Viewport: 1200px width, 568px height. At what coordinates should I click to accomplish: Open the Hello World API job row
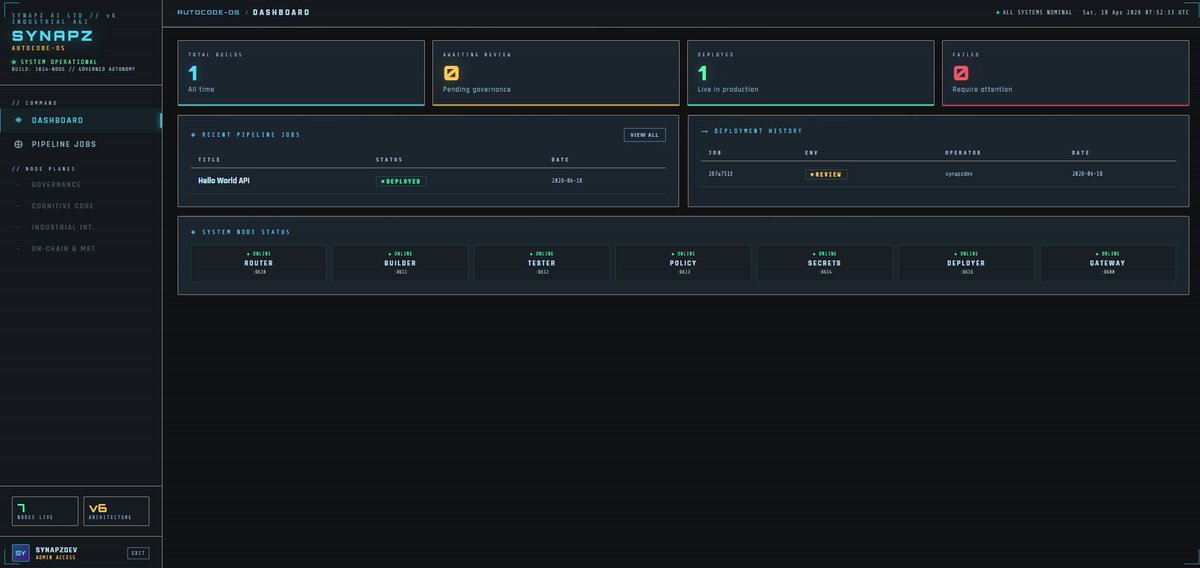428,181
